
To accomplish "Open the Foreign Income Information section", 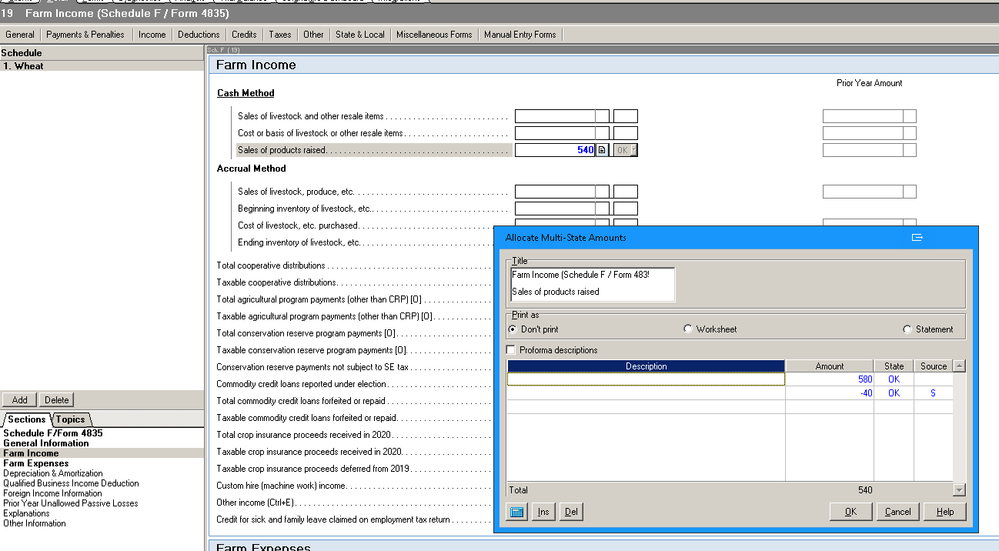I will coord(52,493).
